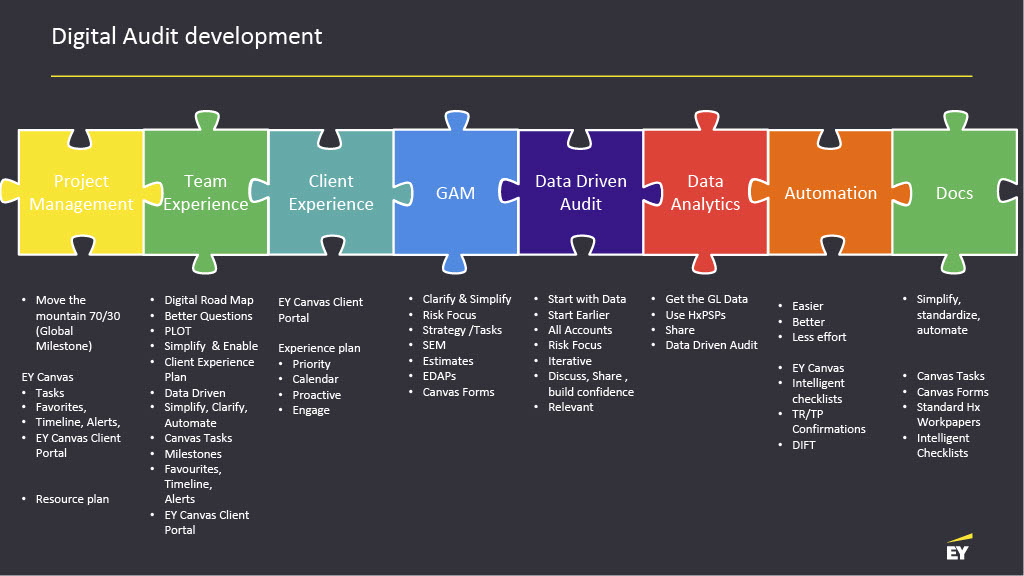Click the 'All Accounts' bullet

[x=580, y=330]
